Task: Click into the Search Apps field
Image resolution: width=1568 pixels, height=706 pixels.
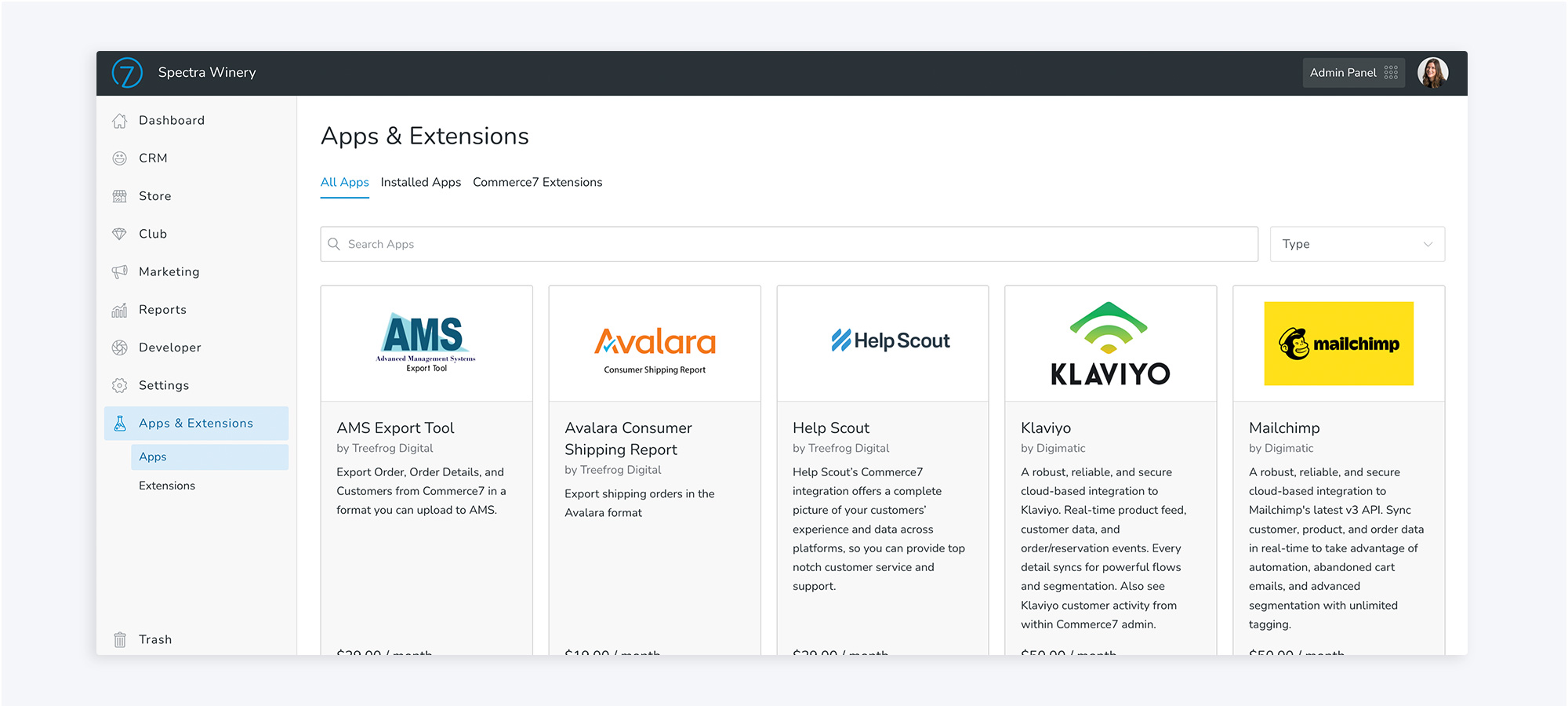Action: [x=789, y=244]
